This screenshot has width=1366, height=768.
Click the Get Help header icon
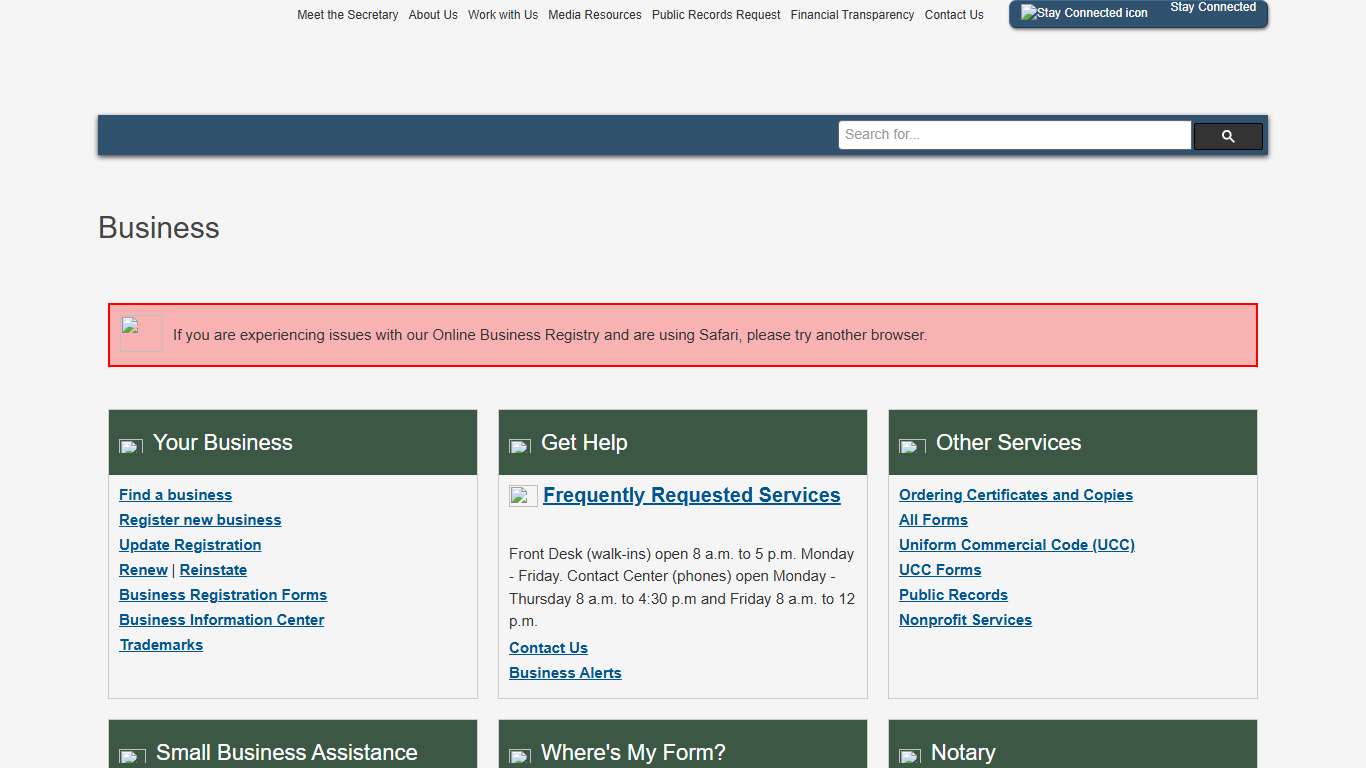[520, 445]
